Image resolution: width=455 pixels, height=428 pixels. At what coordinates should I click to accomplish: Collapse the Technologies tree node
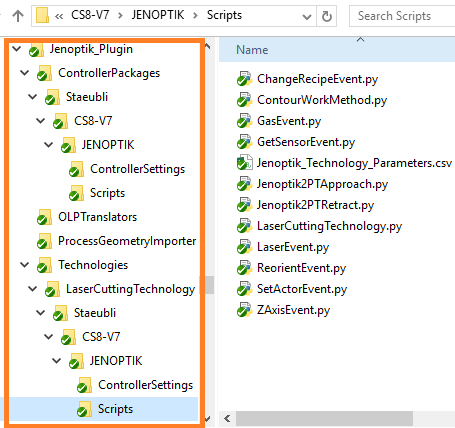(x=24, y=265)
